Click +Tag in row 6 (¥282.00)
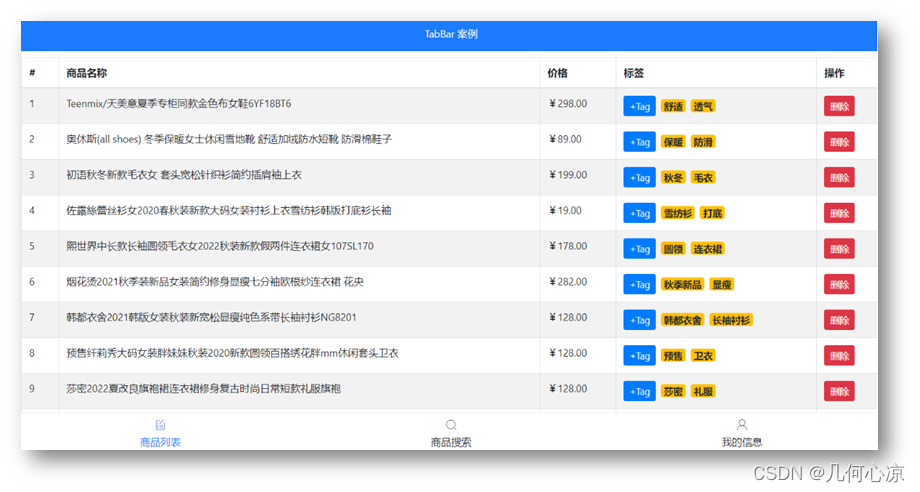The width and height of the screenshot is (920, 492). tap(640, 284)
